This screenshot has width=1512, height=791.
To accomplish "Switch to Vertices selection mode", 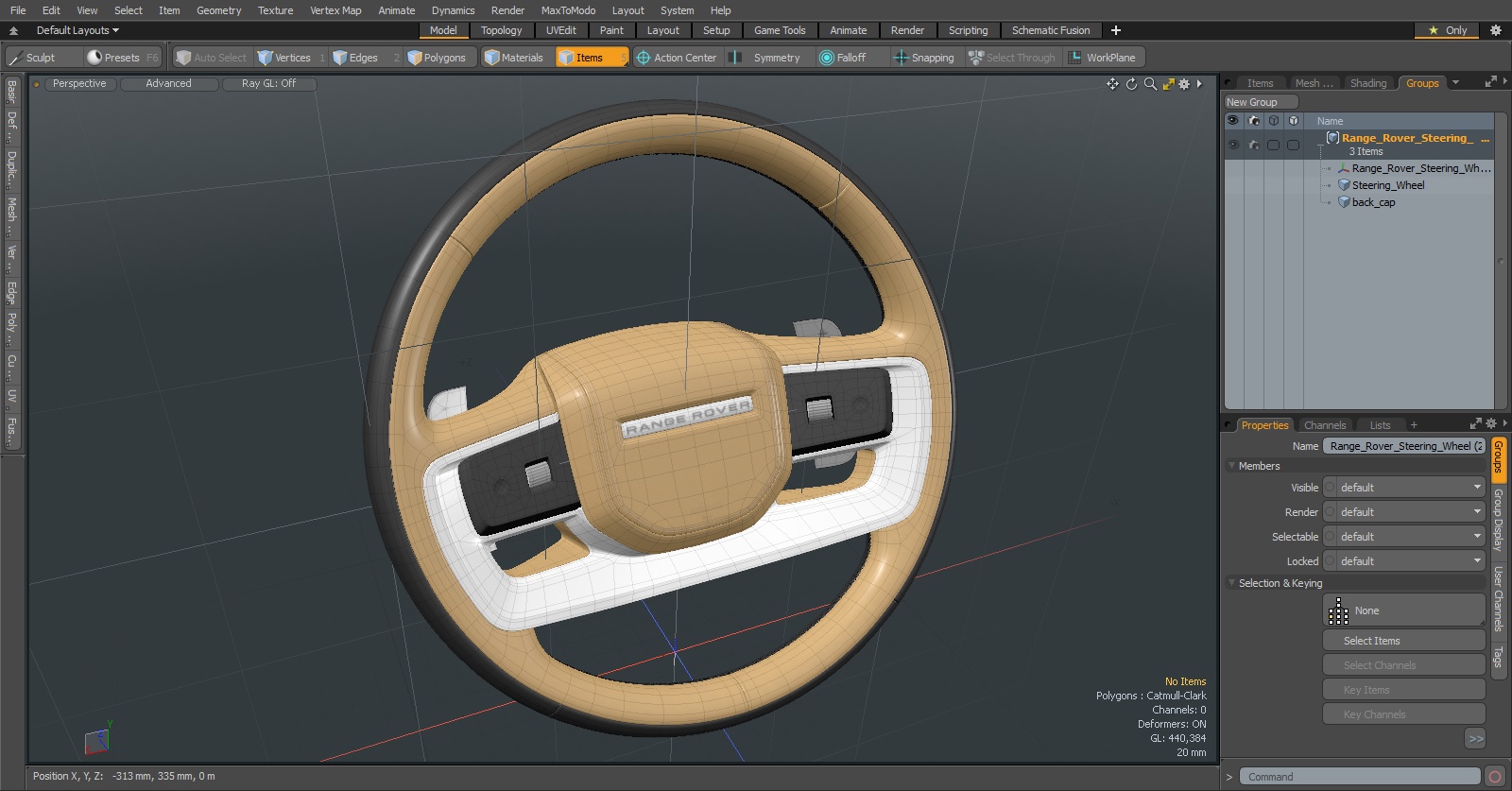I will (x=292, y=58).
